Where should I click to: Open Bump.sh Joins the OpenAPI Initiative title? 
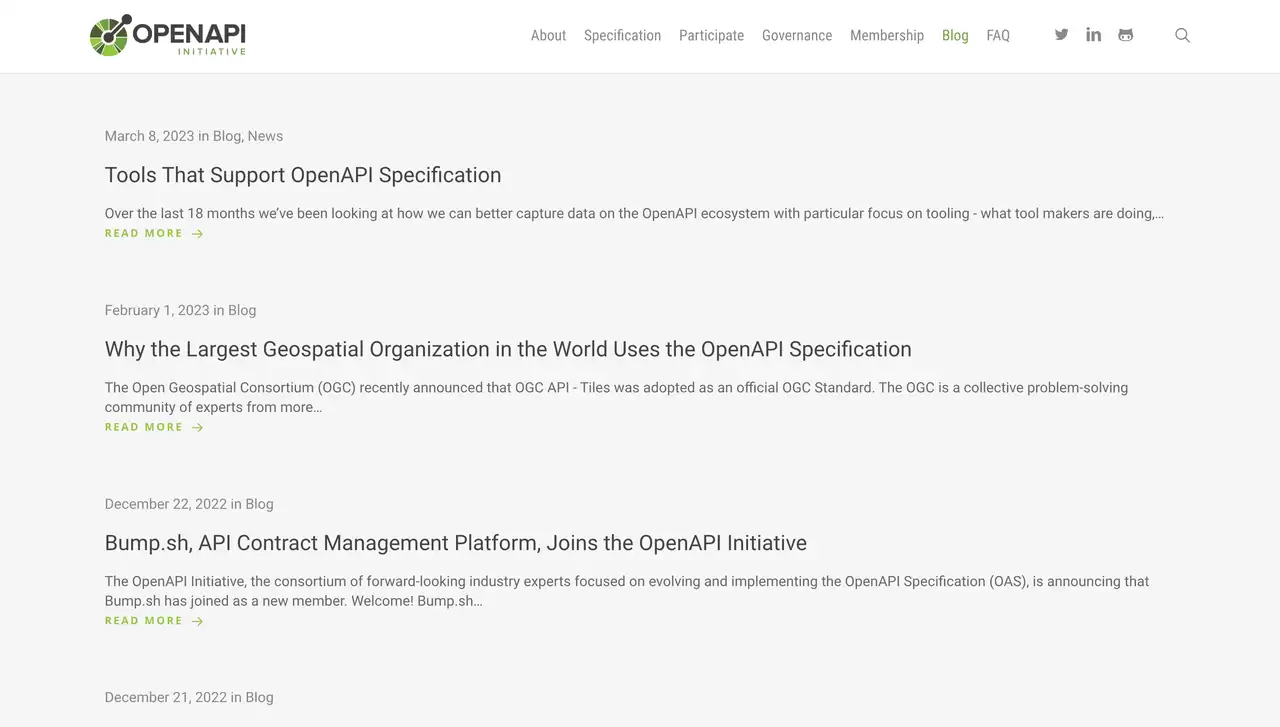(x=456, y=543)
